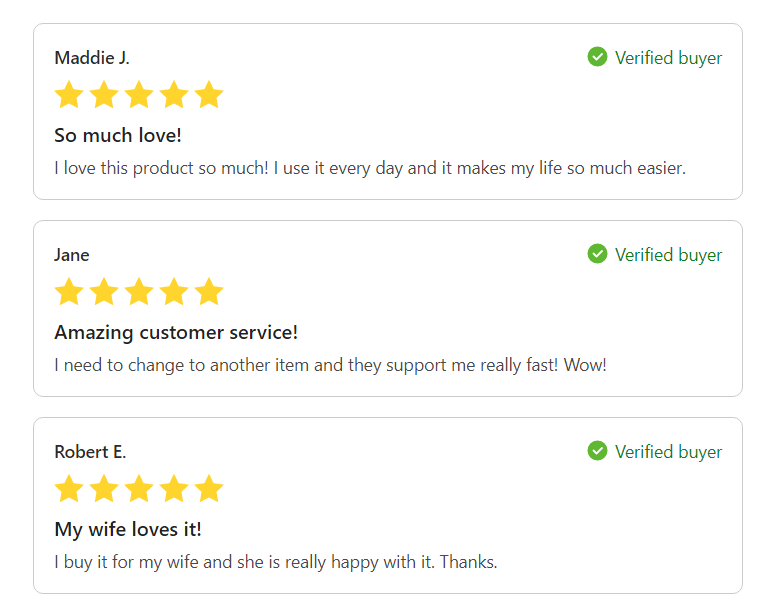
Task: Click the first star in Robert E.'s rating
Action: point(69,488)
